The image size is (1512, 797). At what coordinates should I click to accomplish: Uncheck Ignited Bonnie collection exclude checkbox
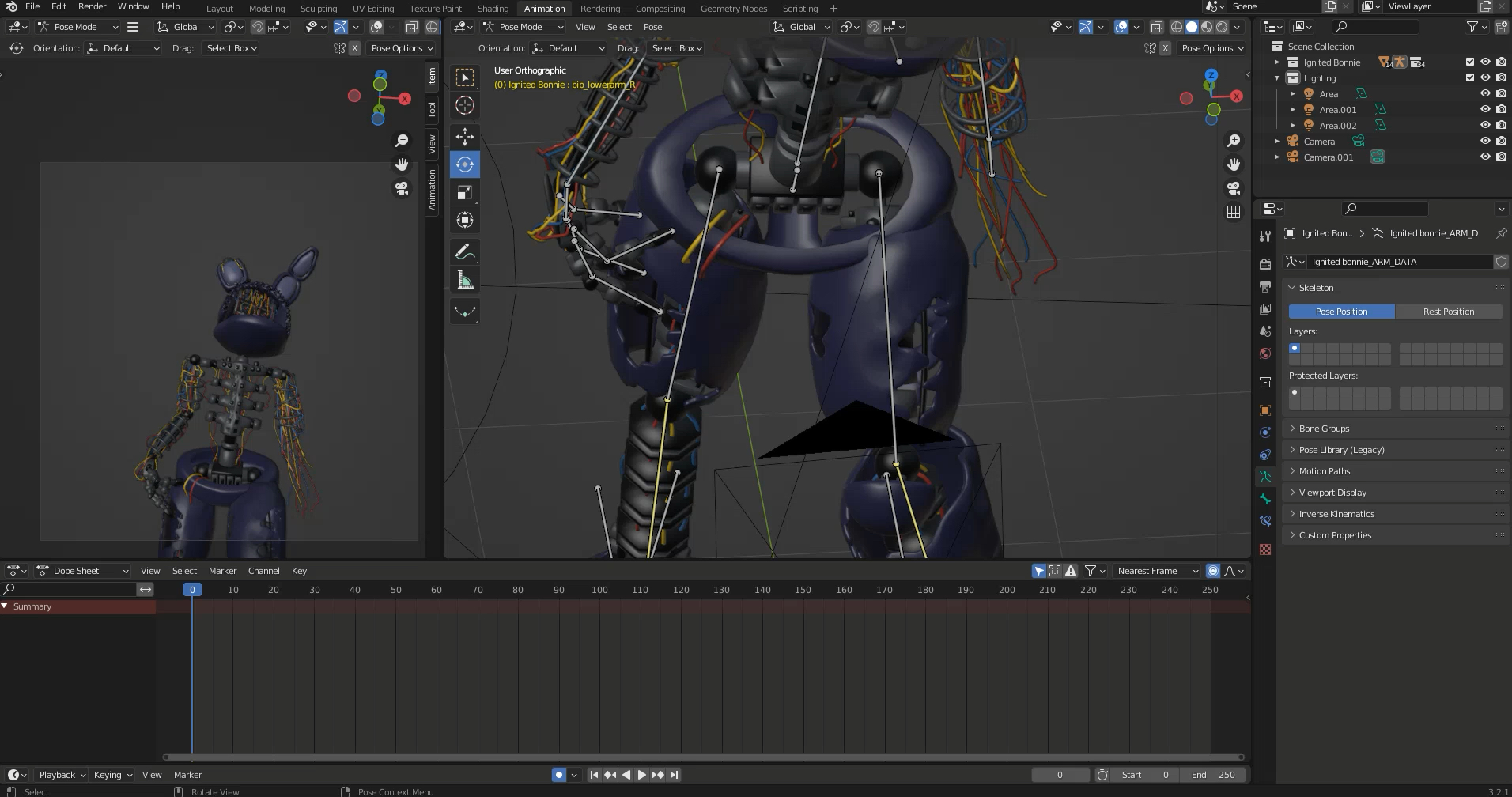[1470, 62]
